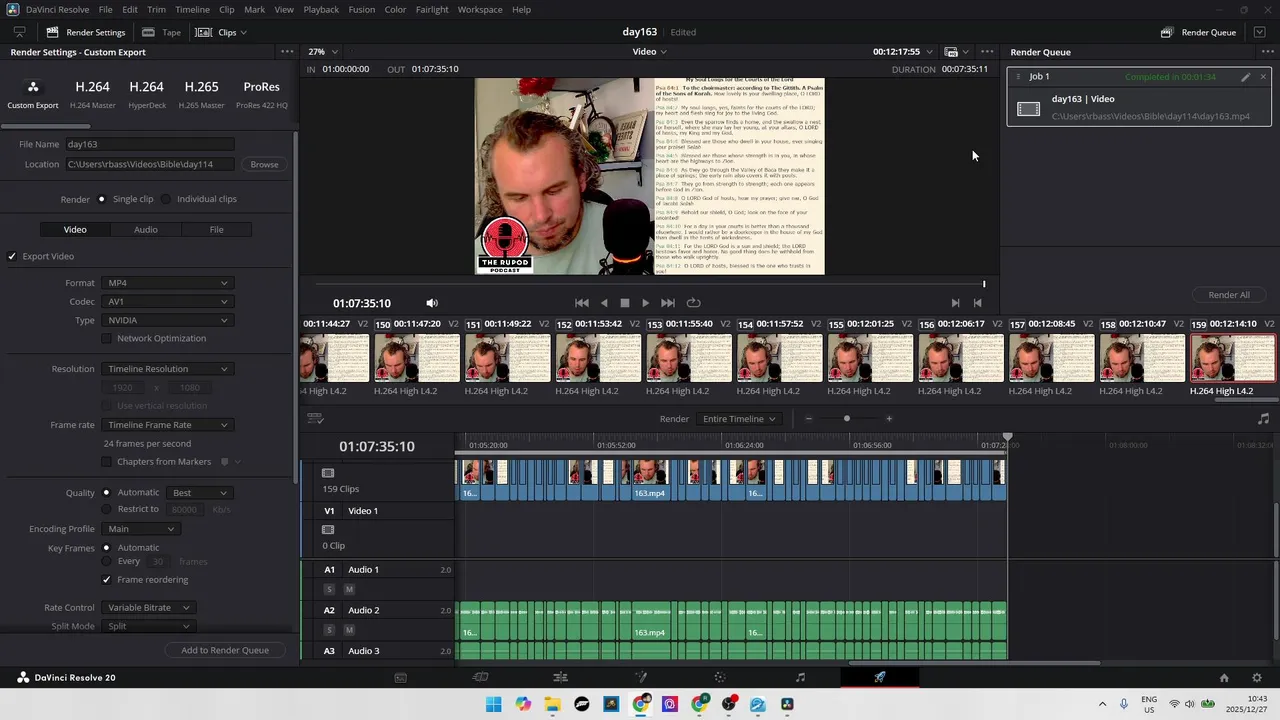Jump to first frame in viewer
This screenshot has height=720, width=1280.
(581, 303)
